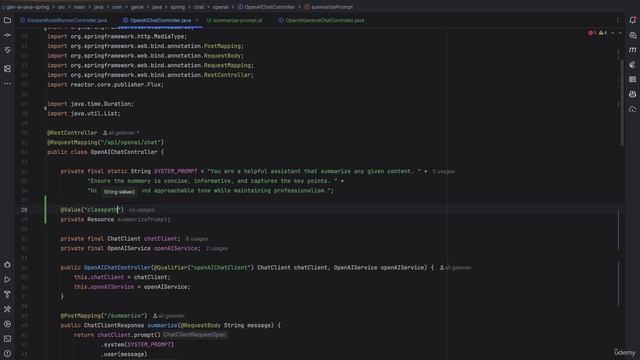This screenshot has width=640, height=360.
Task: Place cursor in @Value("classpath") string
Action: click(102, 210)
